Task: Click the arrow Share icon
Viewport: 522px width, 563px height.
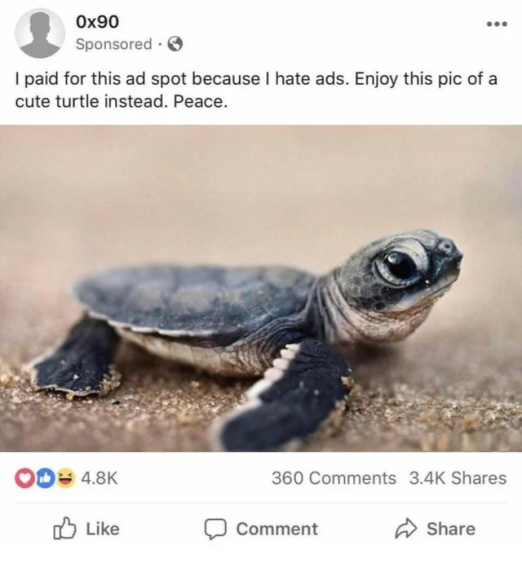Action: click(406, 529)
